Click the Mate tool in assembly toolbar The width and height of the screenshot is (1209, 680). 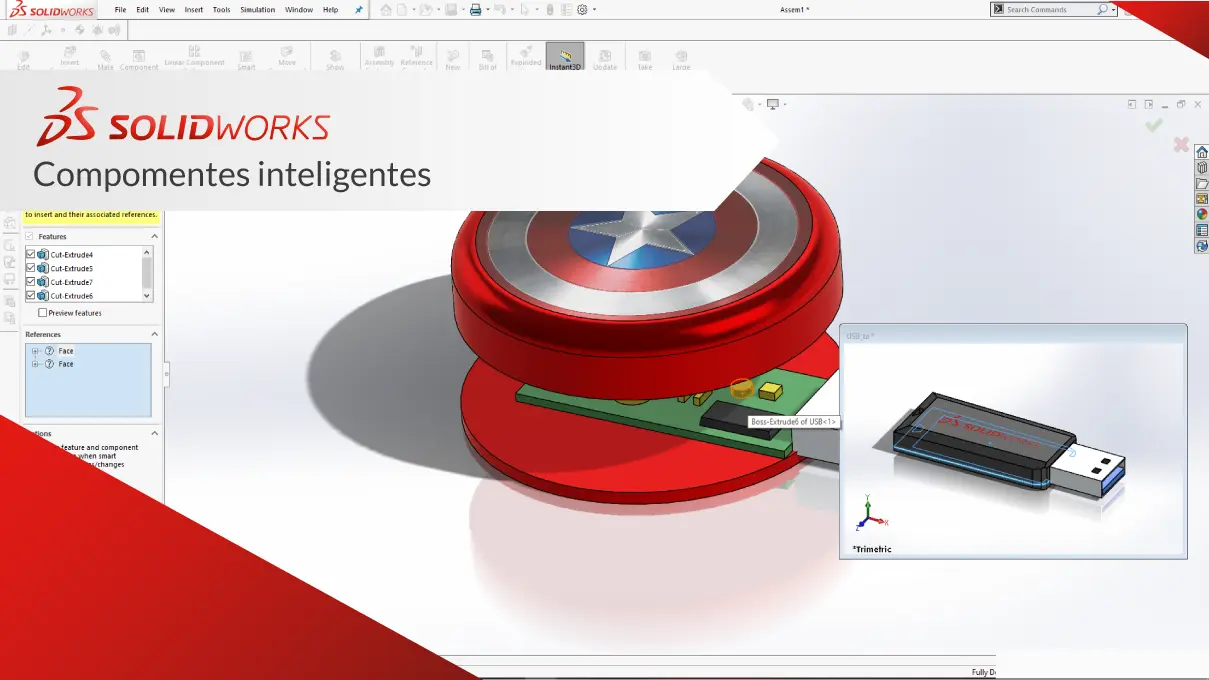tap(106, 58)
